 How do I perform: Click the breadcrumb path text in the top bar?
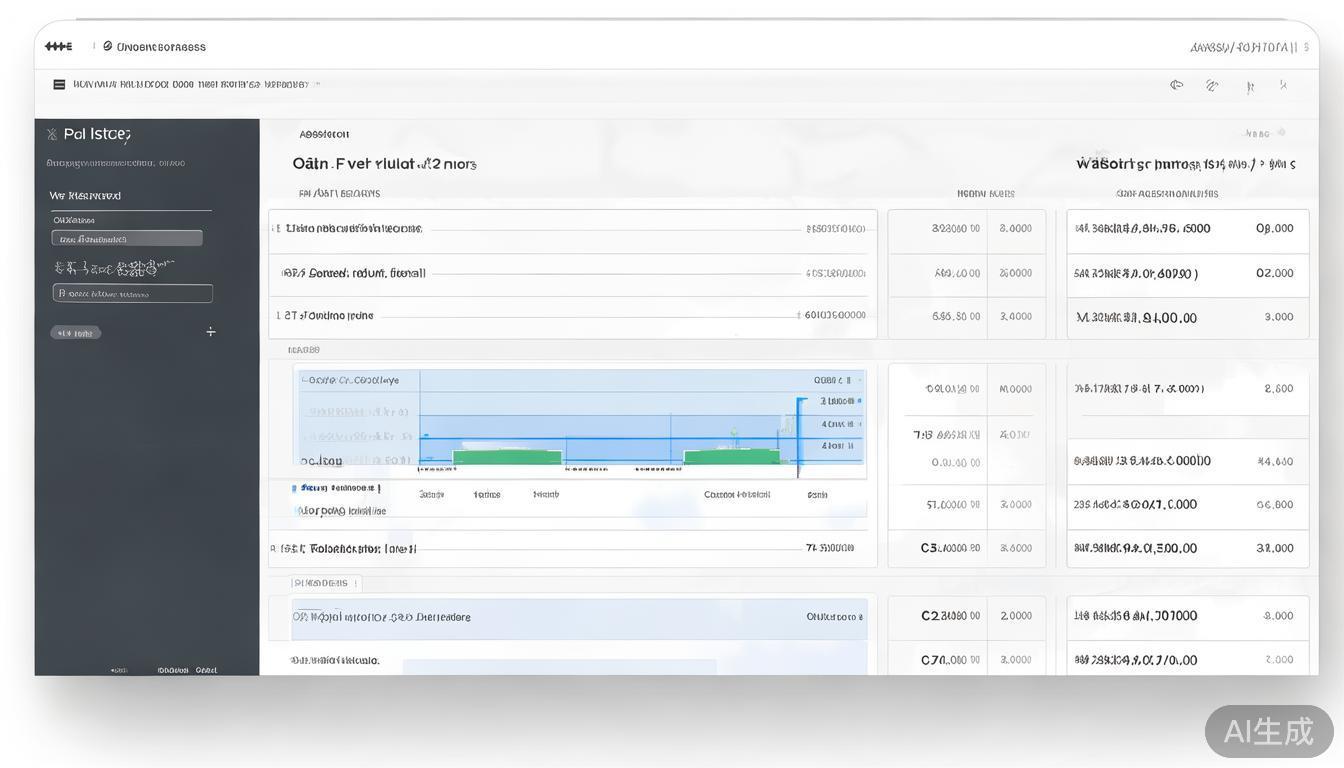(190, 85)
